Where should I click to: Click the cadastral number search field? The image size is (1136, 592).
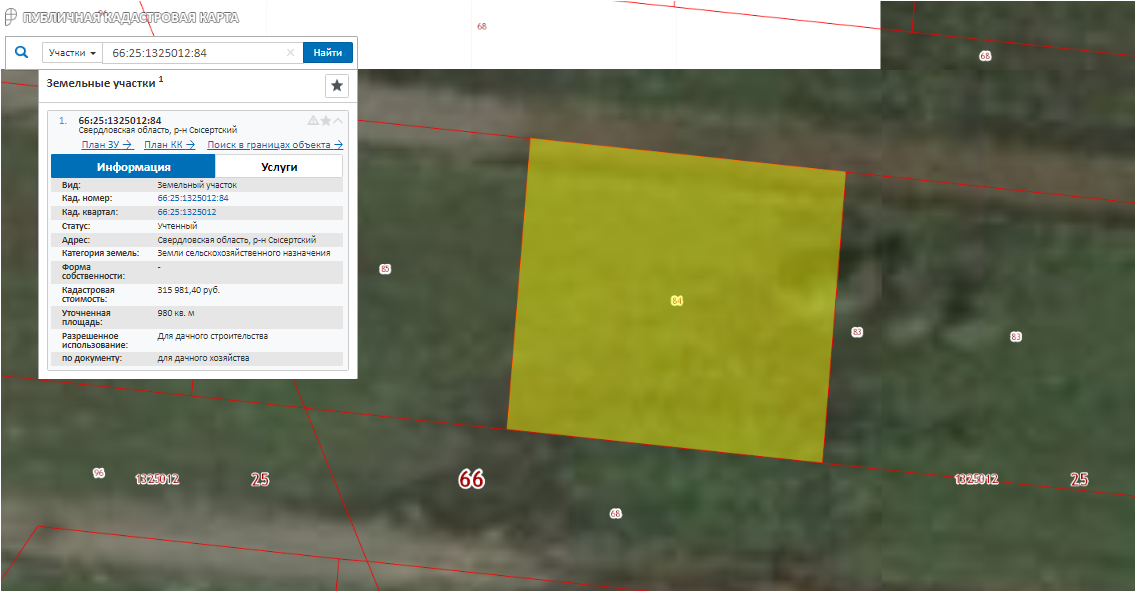point(195,53)
